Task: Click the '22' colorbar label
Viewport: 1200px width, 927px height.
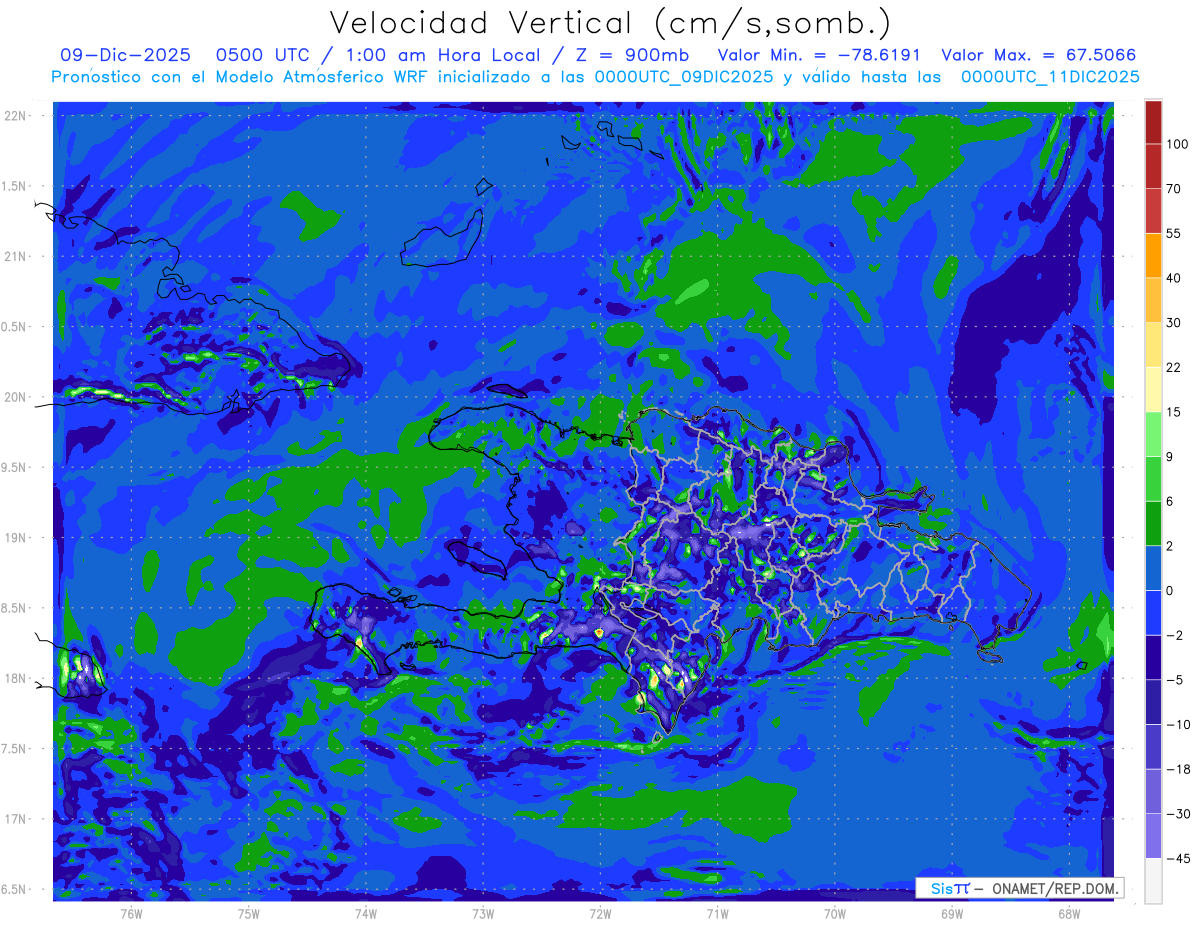Action: click(x=1175, y=367)
